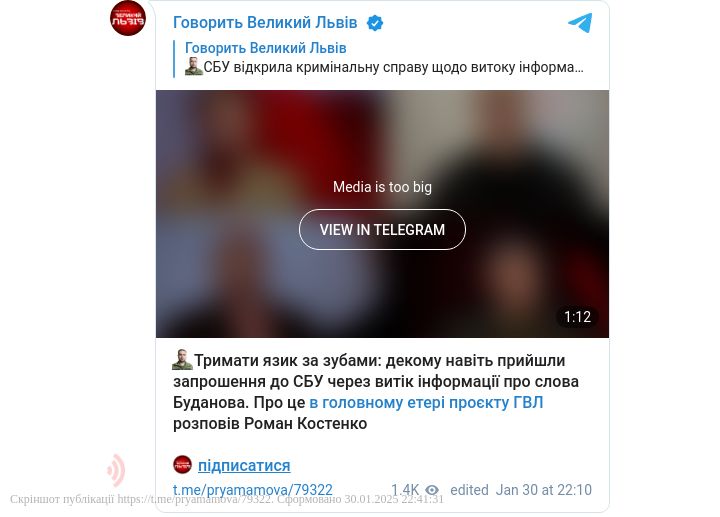Click the підписатися subscribe link
Image resolution: width=720 pixels, height=517 pixels.
(244, 465)
